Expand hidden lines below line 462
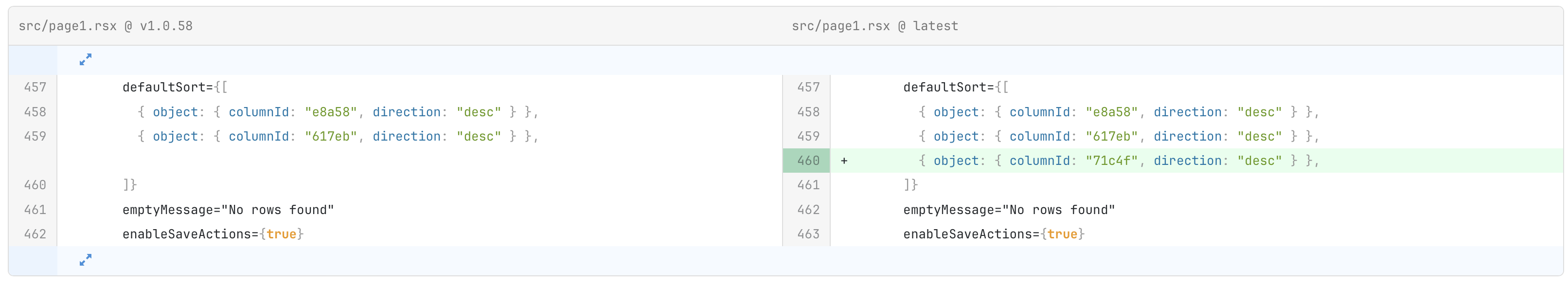Screen dimensions: 1568x288 click(85, 260)
